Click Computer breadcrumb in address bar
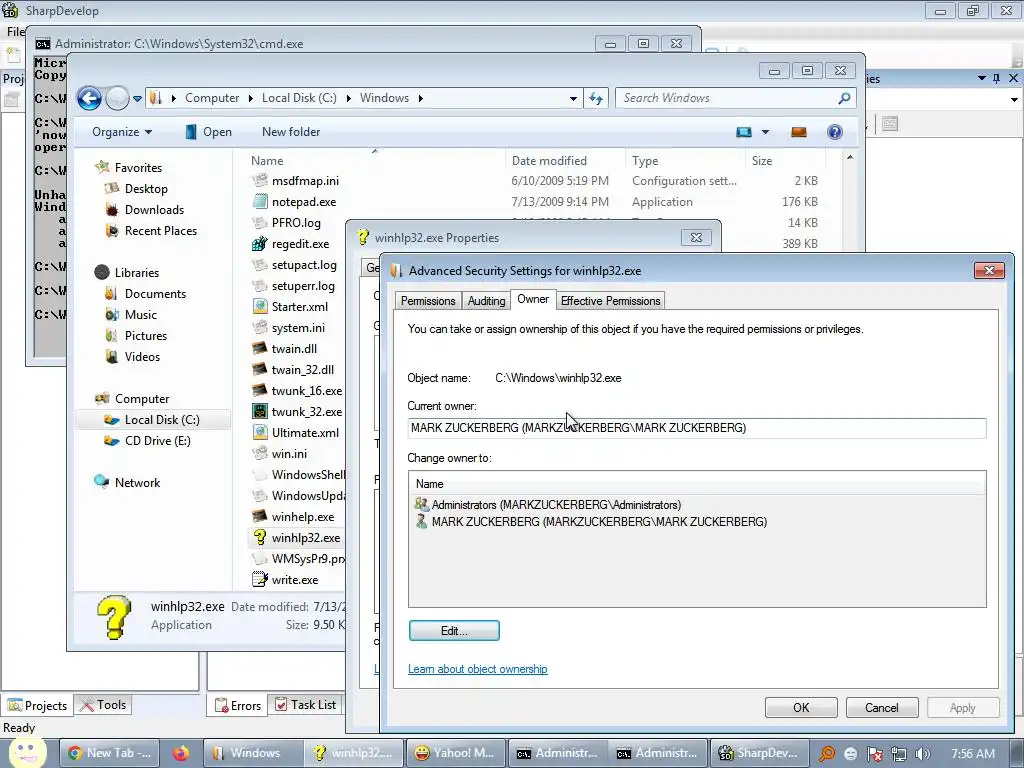This screenshot has width=1024, height=768. (212, 98)
